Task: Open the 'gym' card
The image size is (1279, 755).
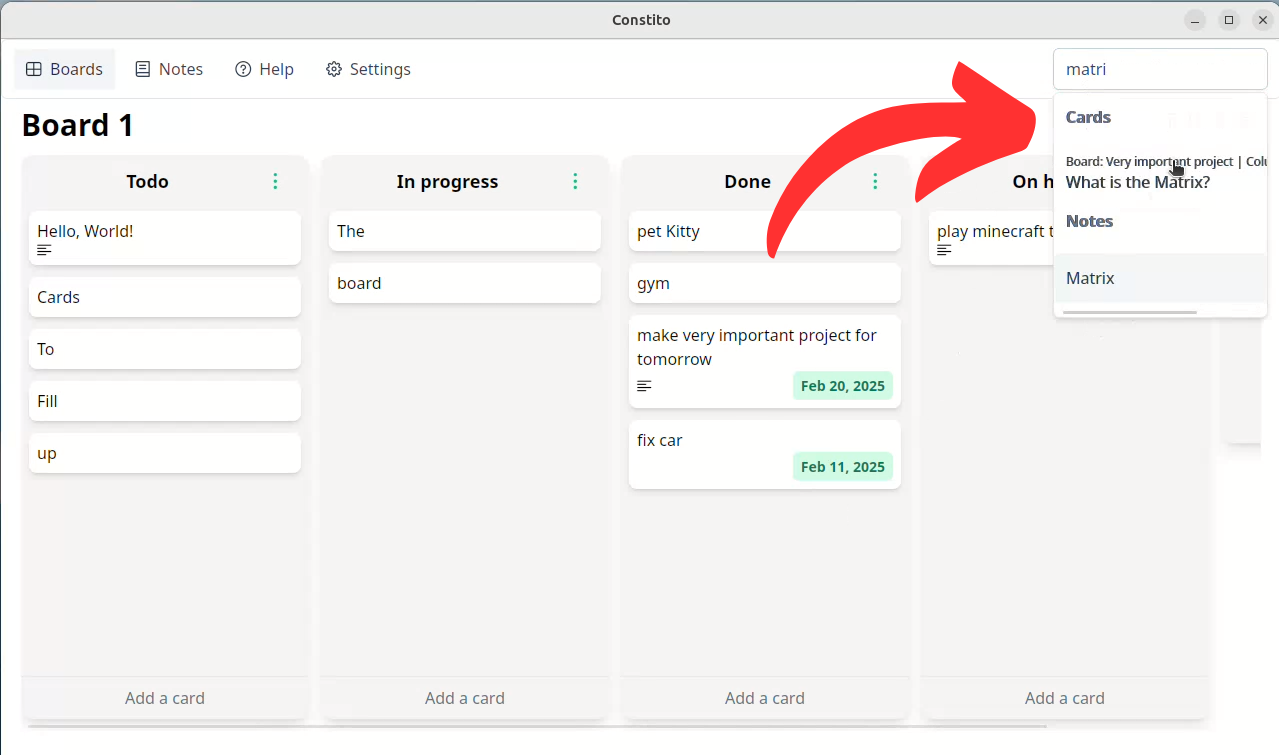Action: [x=765, y=283]
